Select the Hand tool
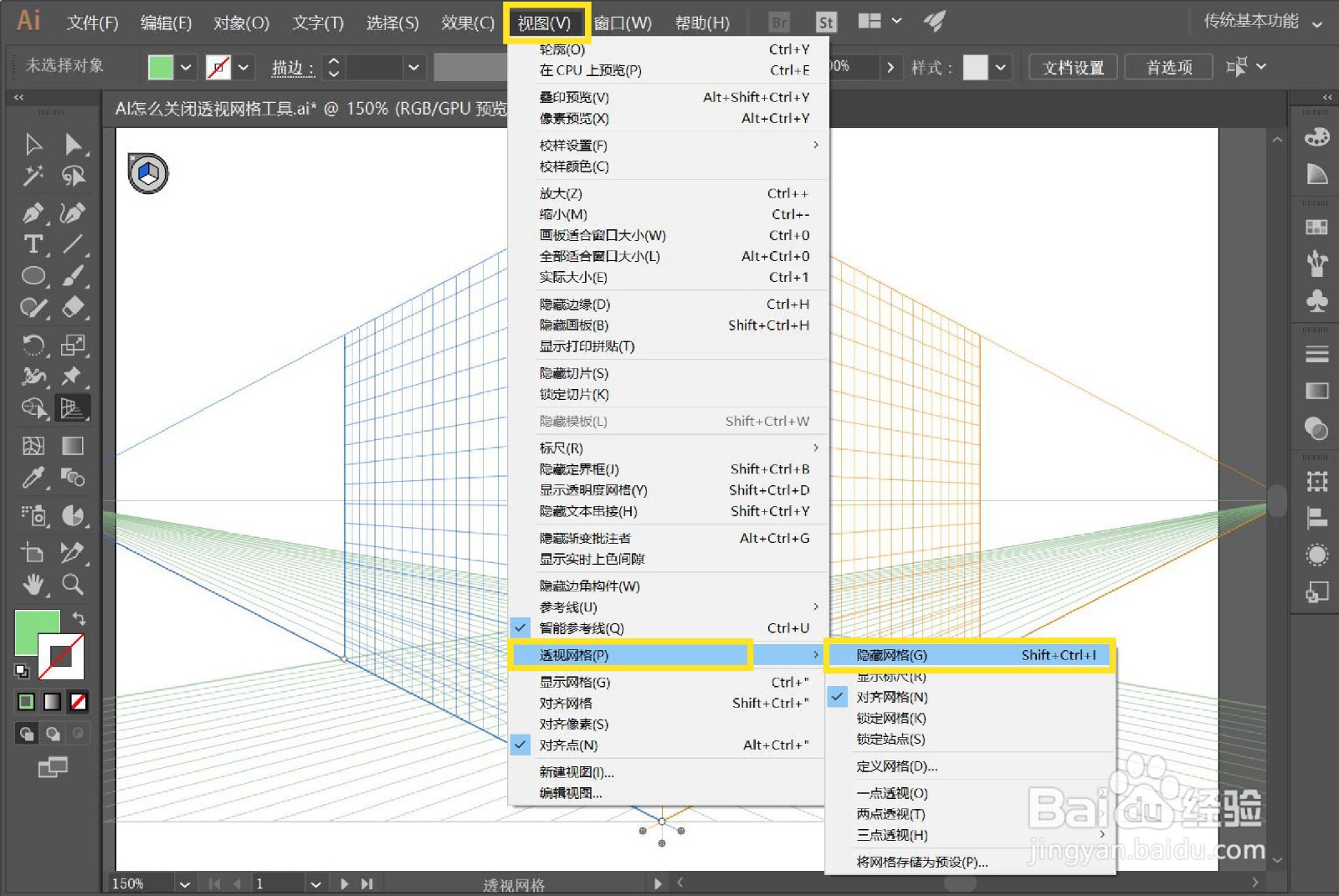Image resolution: width=1339 pixels, height=896 pixels. point(34,584)
